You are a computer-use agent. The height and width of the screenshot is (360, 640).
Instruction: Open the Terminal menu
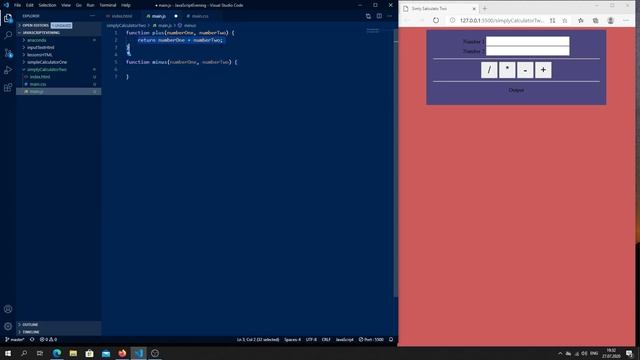coord(108,5)
